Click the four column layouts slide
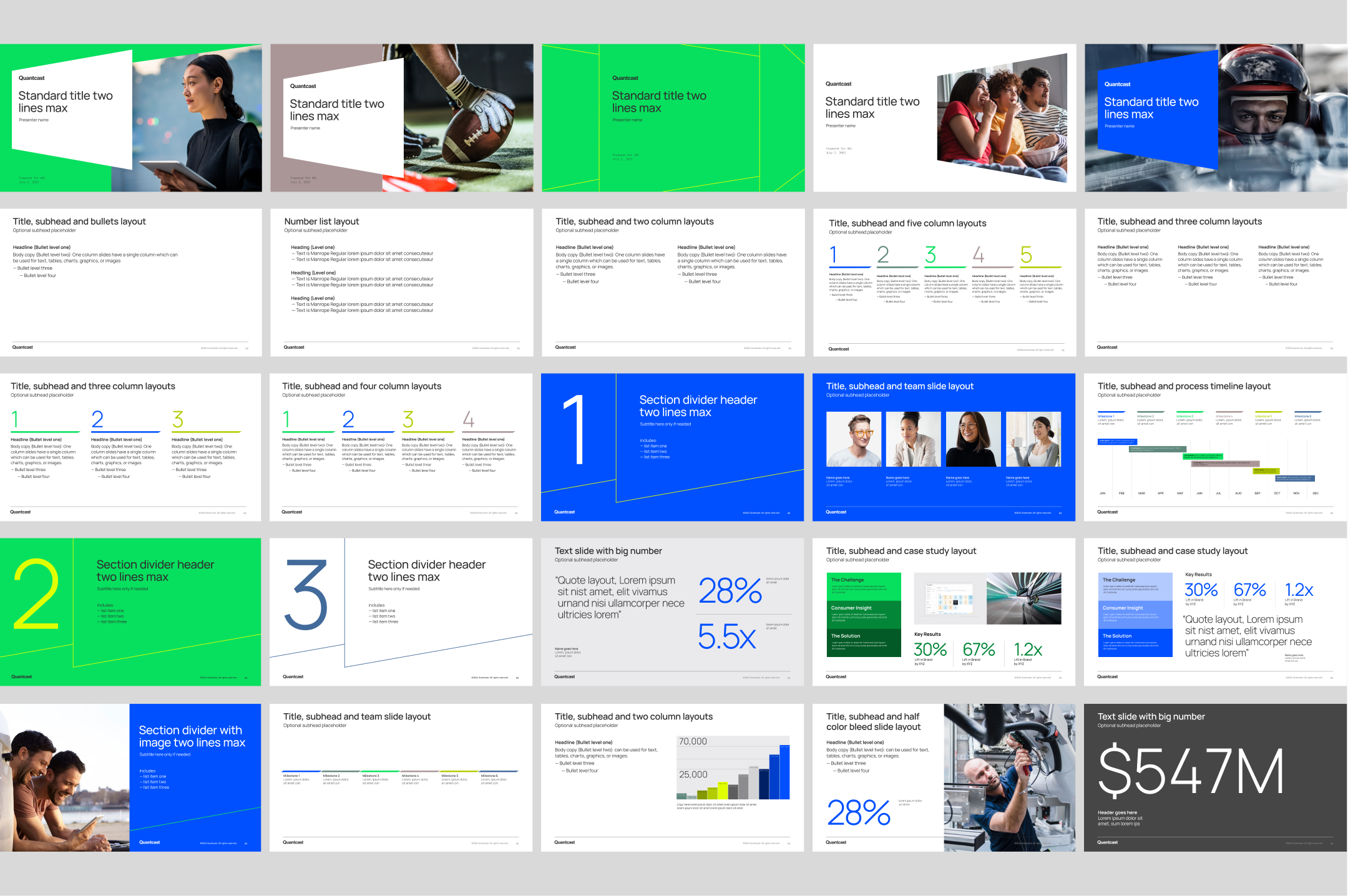 (401, 447)
